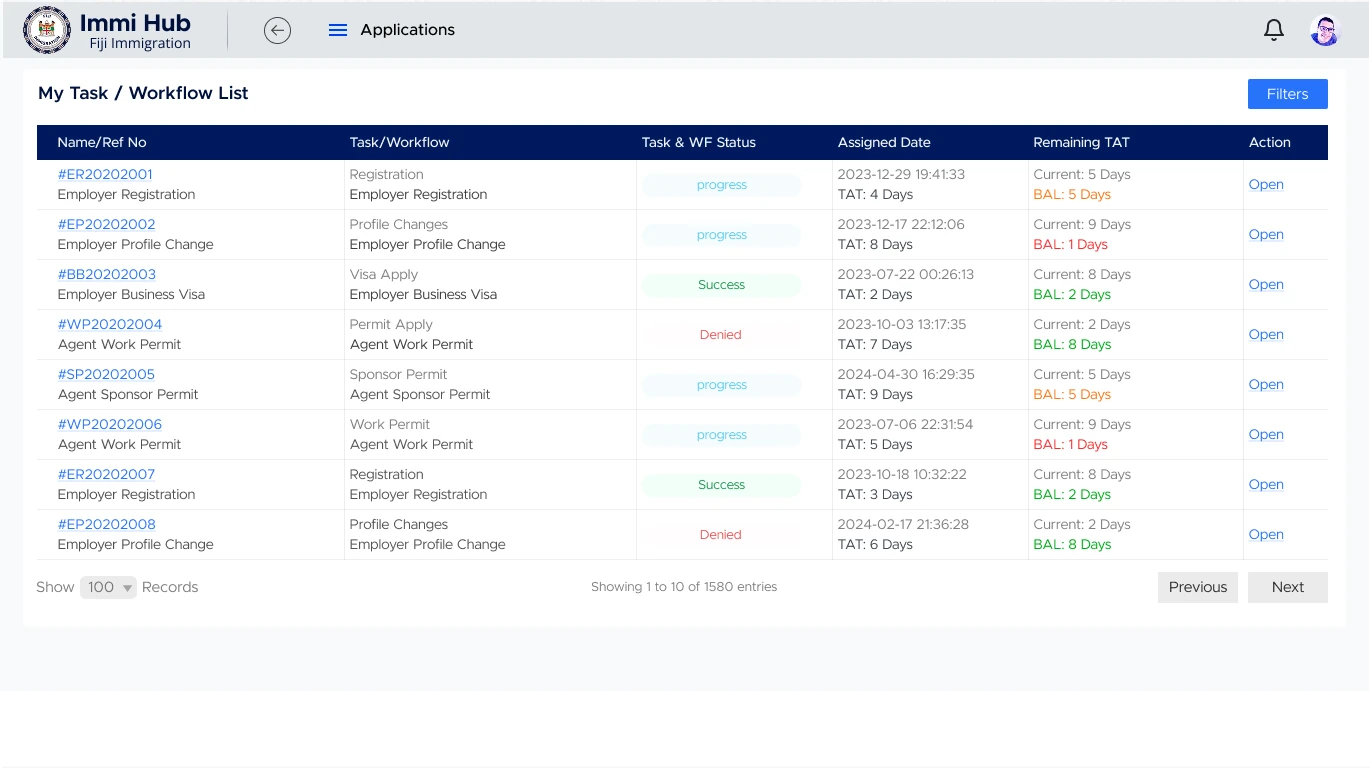Click the Assigned Date column header
This screenshot has height=769, width=1370.
click(884, 142)
